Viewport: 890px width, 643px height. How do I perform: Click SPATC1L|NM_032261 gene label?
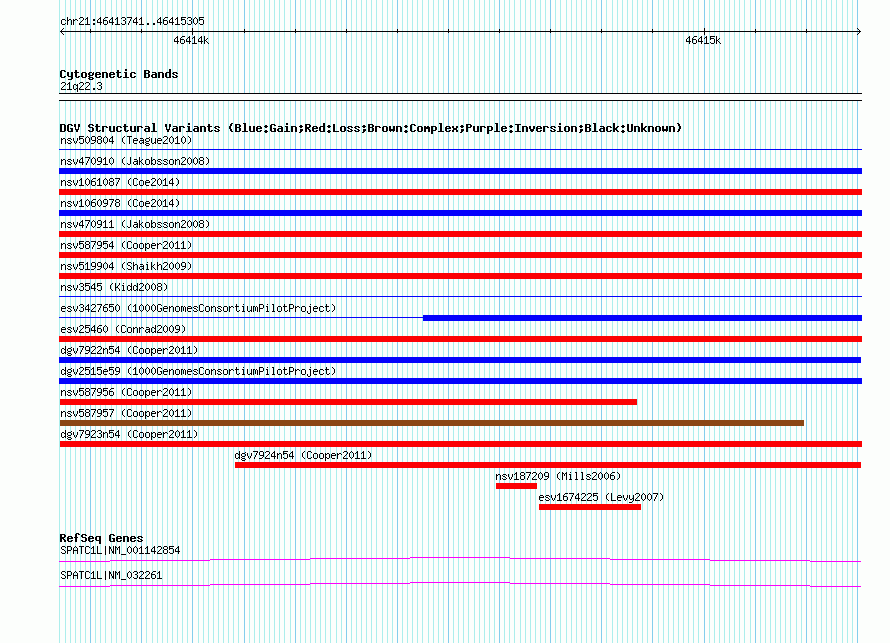[x=111, y=575]
